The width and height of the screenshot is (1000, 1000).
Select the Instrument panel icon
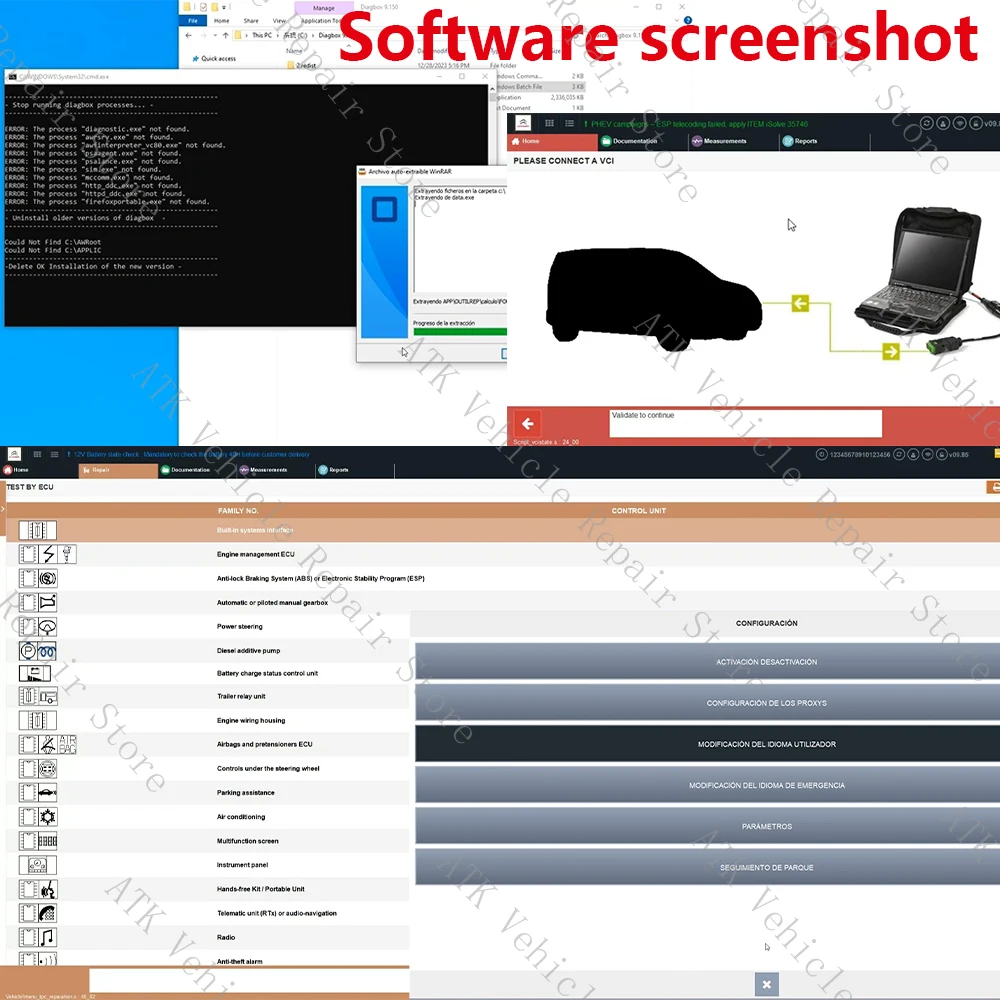click(38, 865)
